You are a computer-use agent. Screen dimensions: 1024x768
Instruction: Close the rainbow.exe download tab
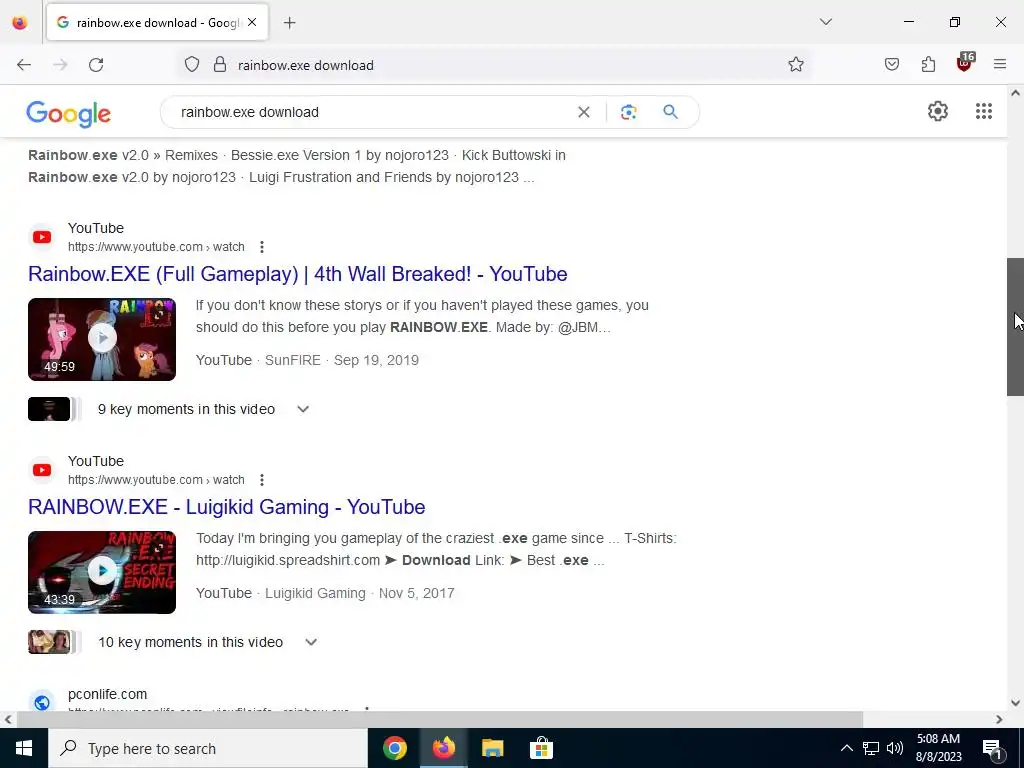(x=252, y=22)
